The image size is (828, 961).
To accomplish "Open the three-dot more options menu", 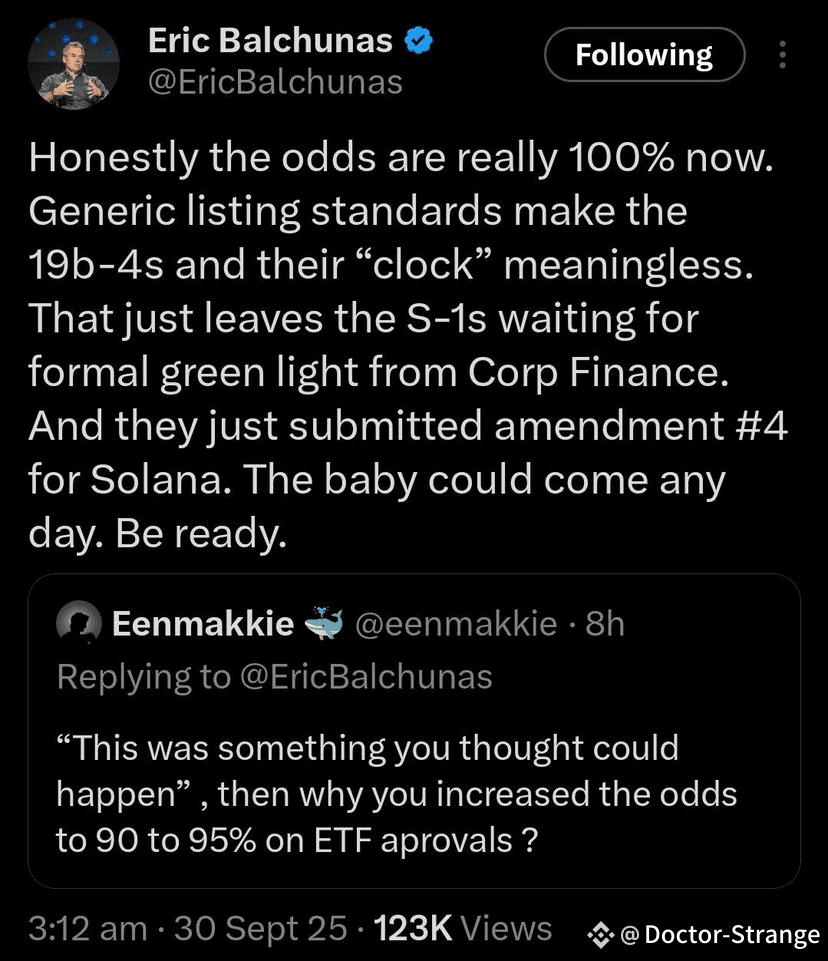I will [x=783, y=54].
